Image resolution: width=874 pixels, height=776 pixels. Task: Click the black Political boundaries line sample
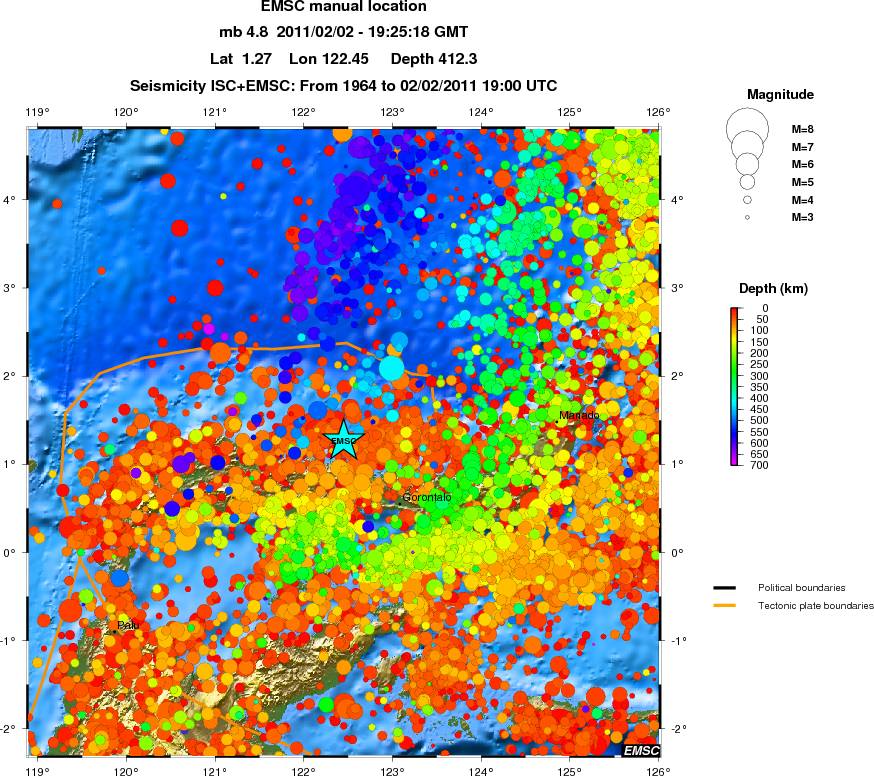pos(725,588)
